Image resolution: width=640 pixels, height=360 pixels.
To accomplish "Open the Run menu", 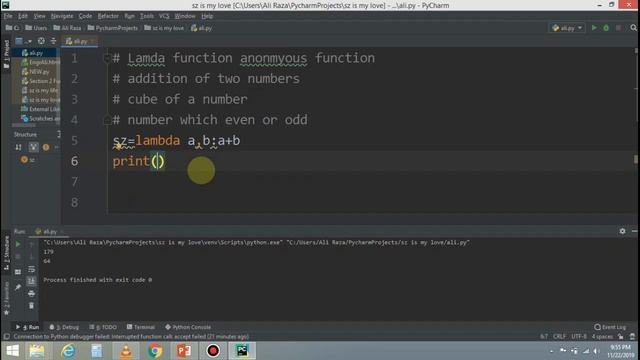I will tap(129, 16).
